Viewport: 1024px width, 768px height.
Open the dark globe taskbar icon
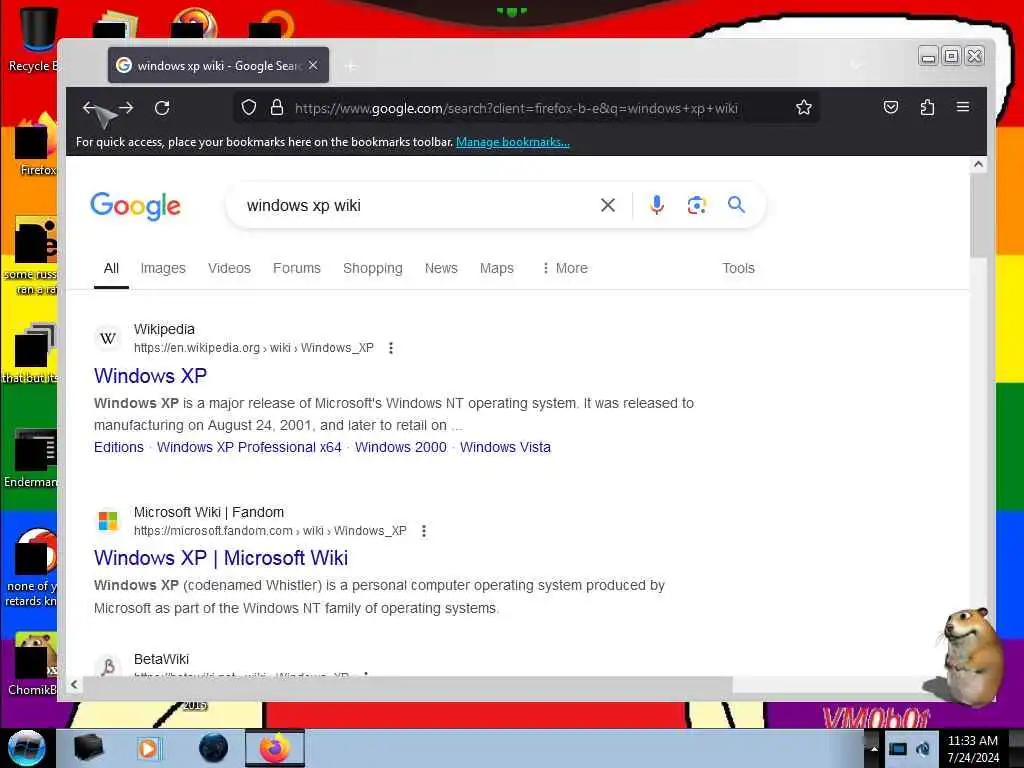(213, 748)
